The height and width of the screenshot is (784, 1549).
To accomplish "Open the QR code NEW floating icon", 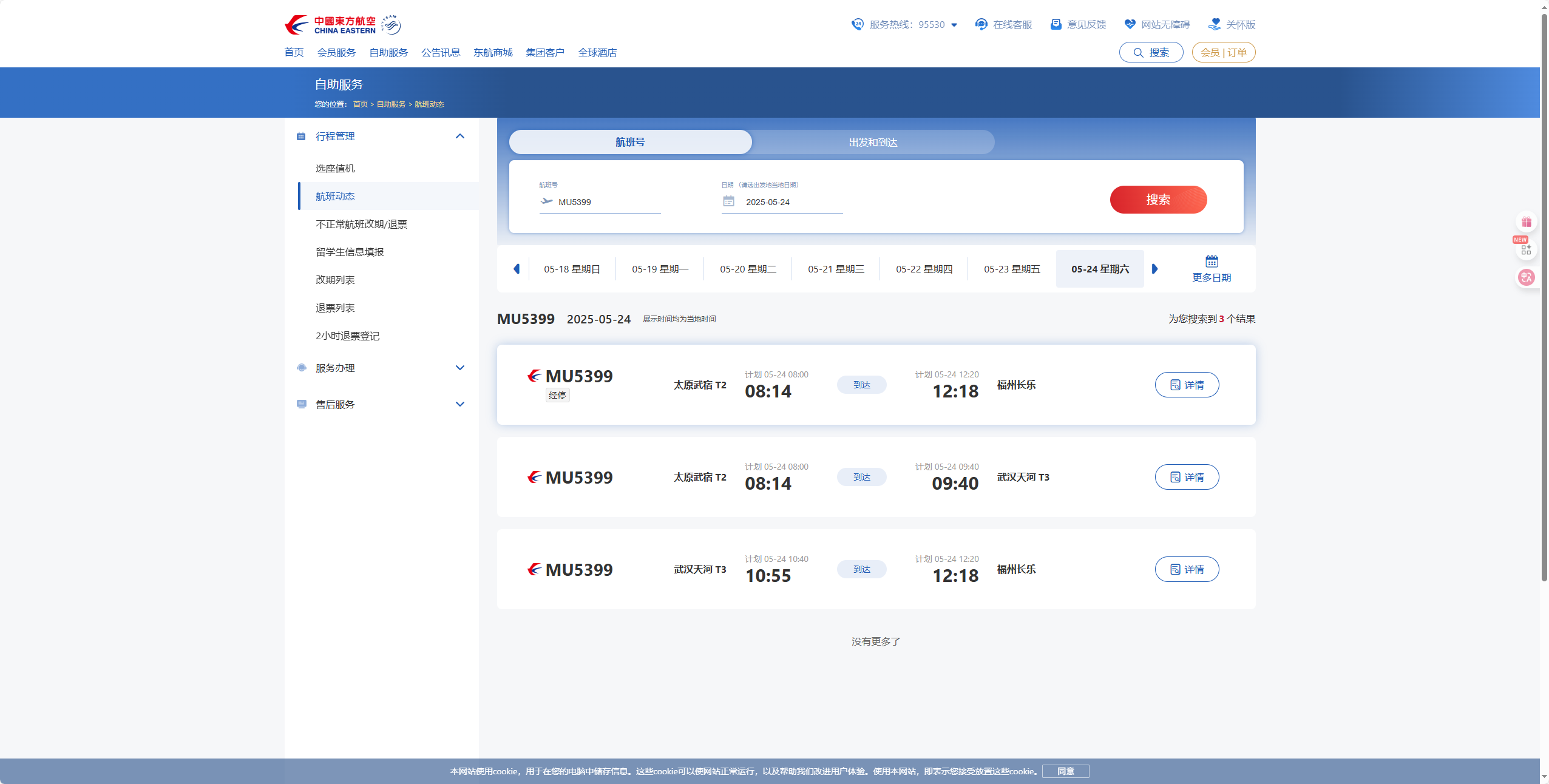I will [x=1526, y=249].
